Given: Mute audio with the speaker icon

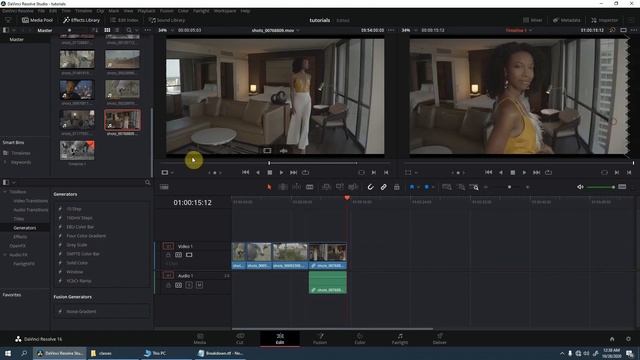Looking at the screenshot, I should point(580,187).
